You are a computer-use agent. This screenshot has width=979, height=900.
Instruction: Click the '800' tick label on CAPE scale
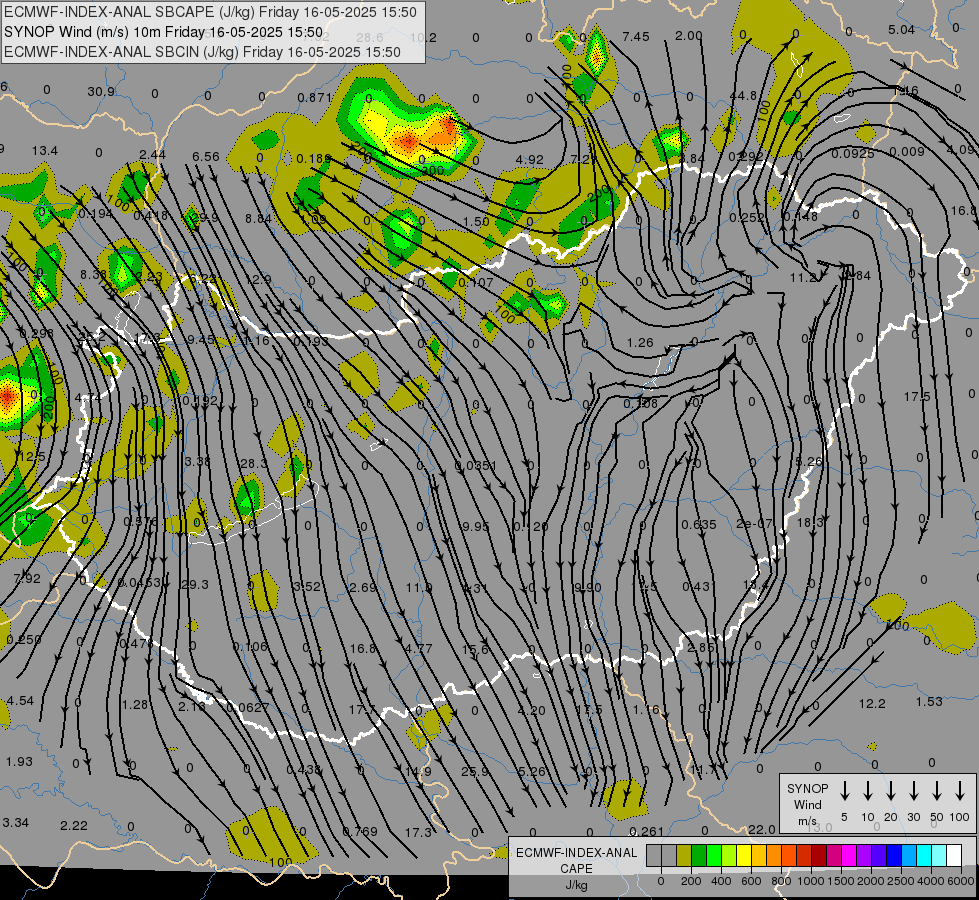click(781, 881)
